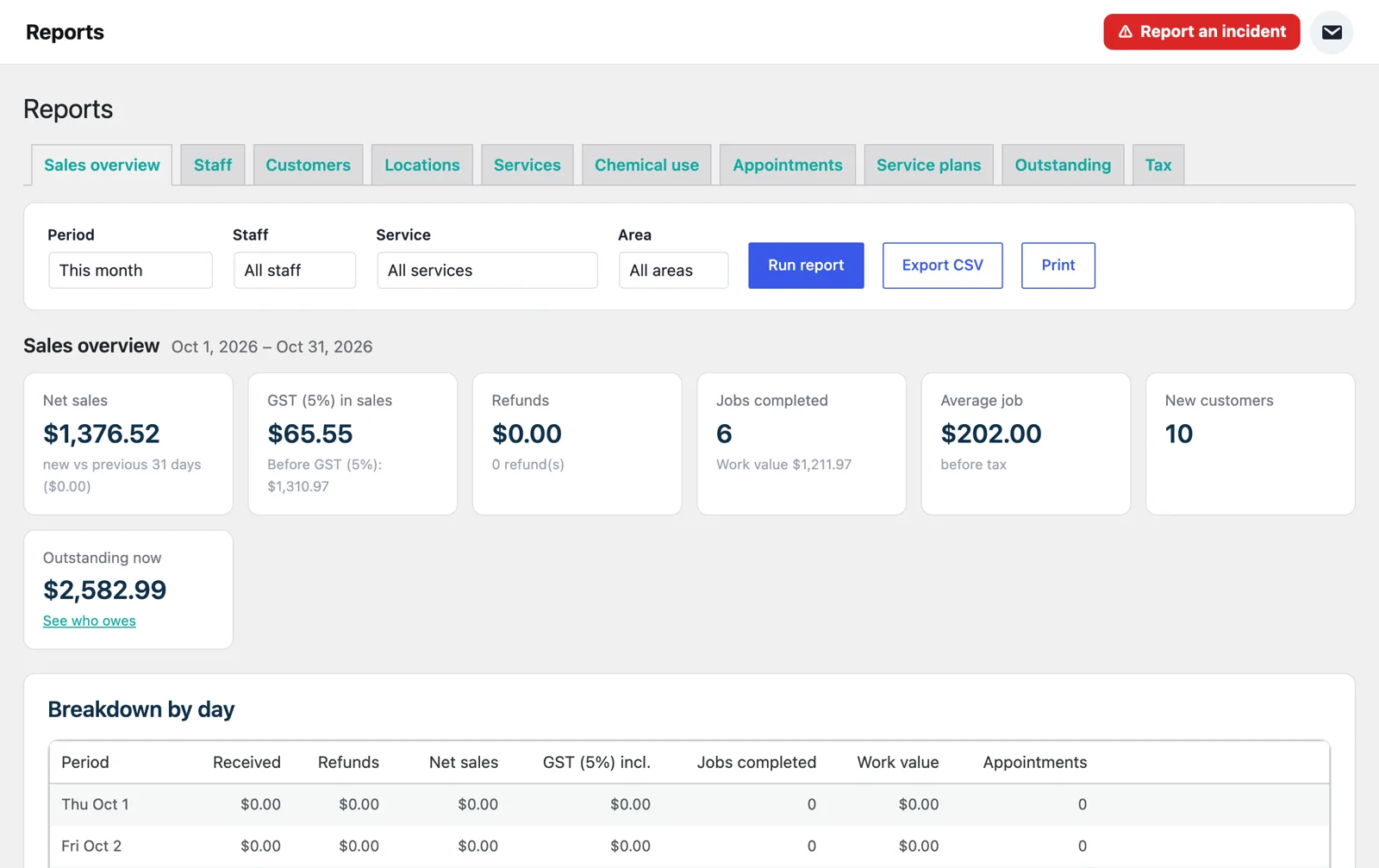This screenshot has height=868, width=1379.
Task: Expand the Staff dropdown showing All staff
Action: point(294,271)
